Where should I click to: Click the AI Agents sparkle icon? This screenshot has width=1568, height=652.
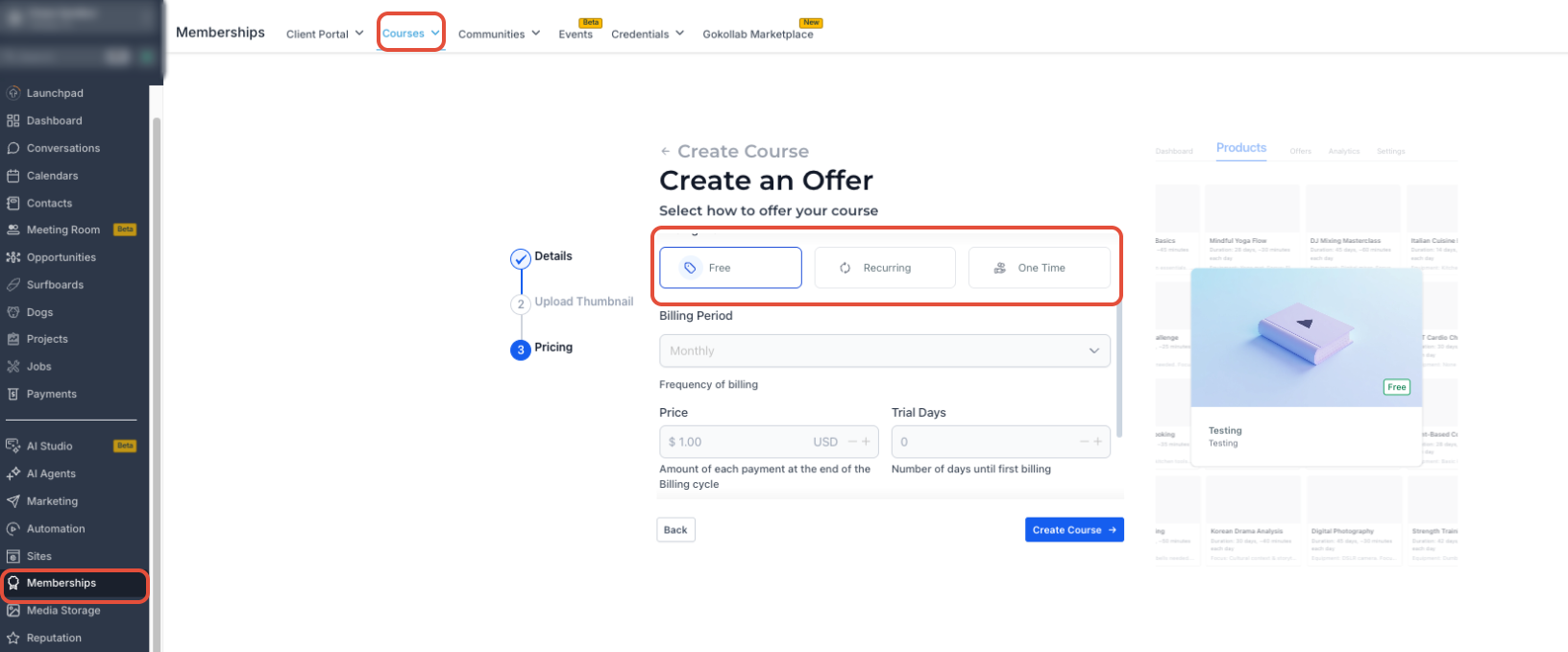point(13,473)
